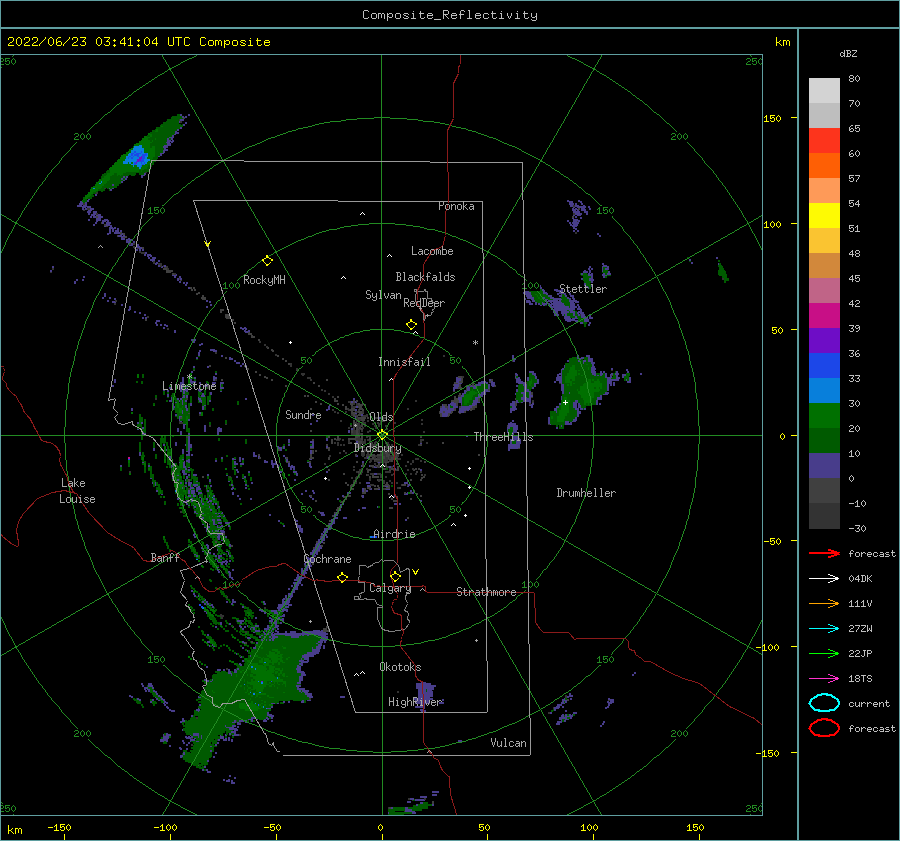Click the yellow diamond marker beside RockyMH

267,261
